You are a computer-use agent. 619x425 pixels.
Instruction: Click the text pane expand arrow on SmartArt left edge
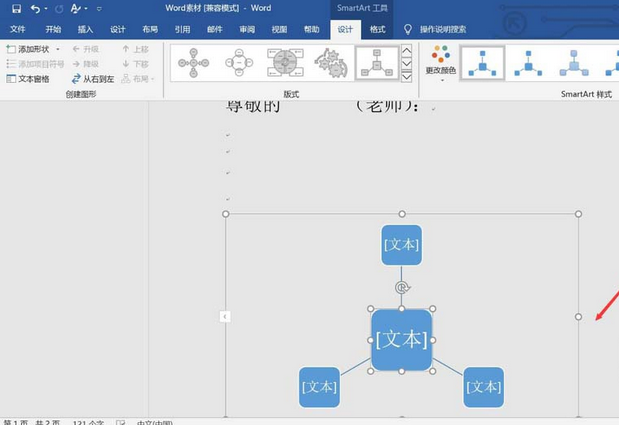225,316
